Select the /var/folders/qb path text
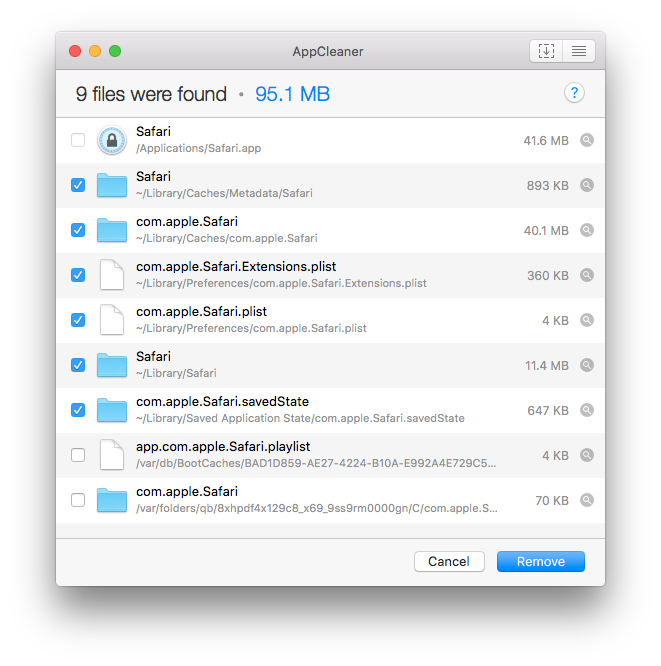 pyautogui.click(x=316, y=508)
